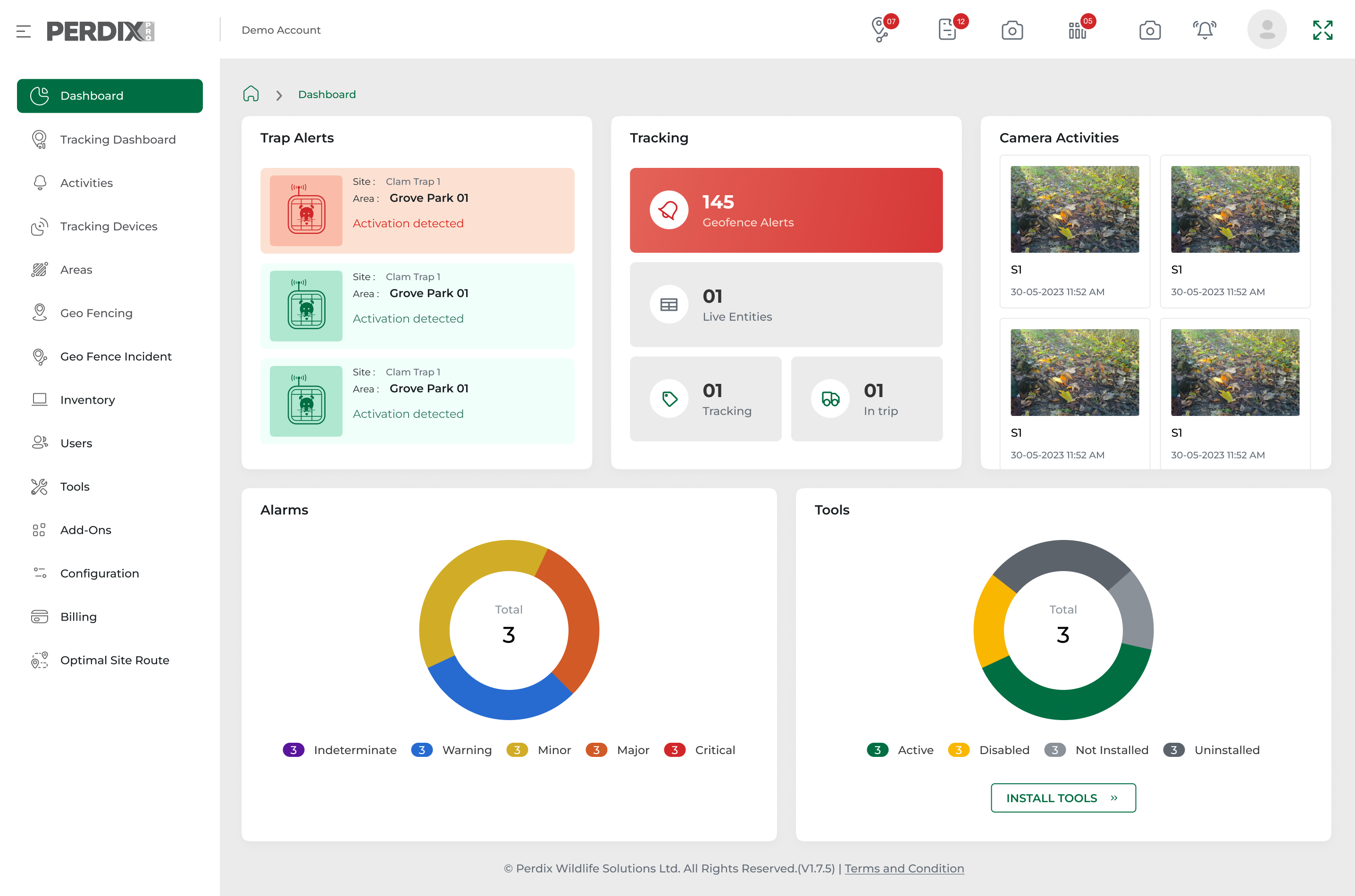
Task: Click the green fullscreen expand icon
Action: point(1322,29)
